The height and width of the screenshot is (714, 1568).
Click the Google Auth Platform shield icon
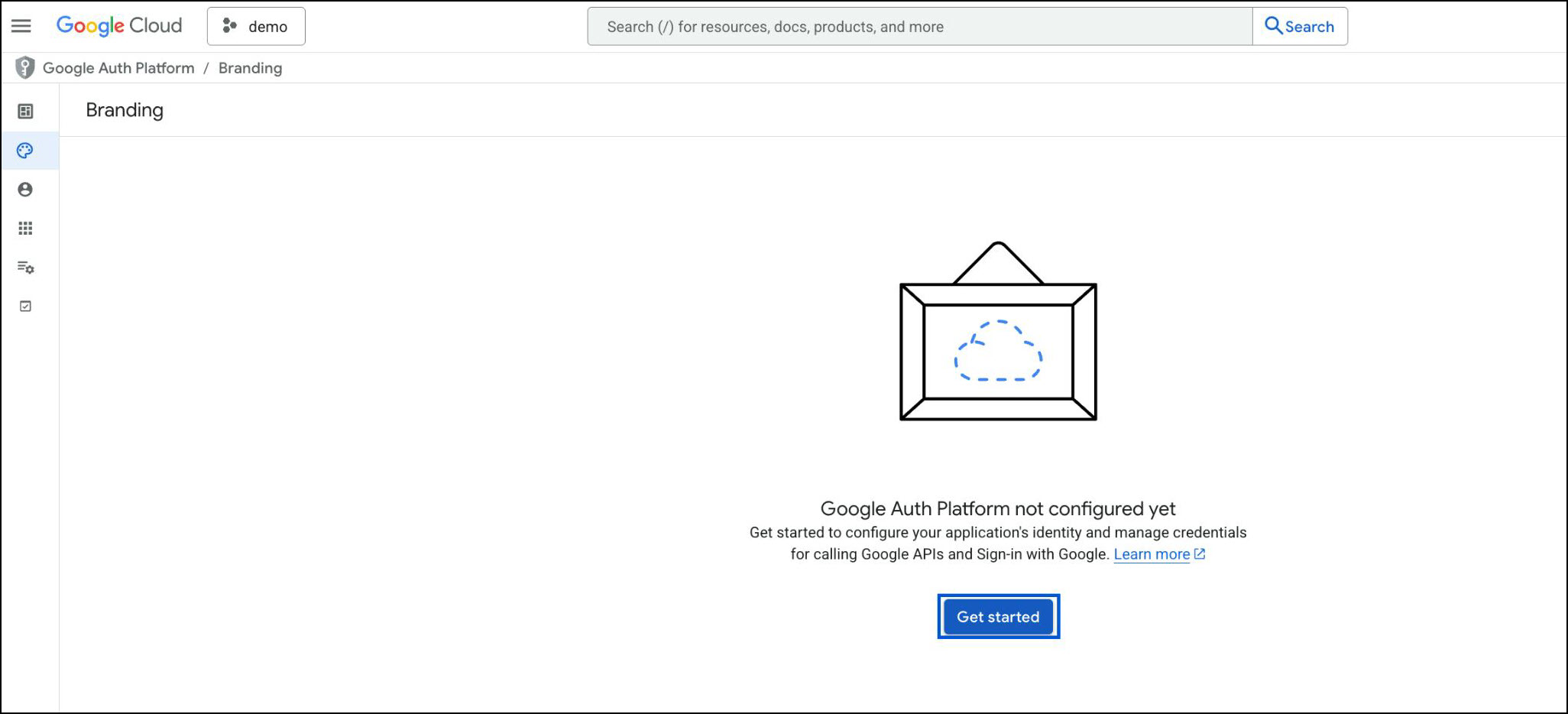[x=25, y=68]
